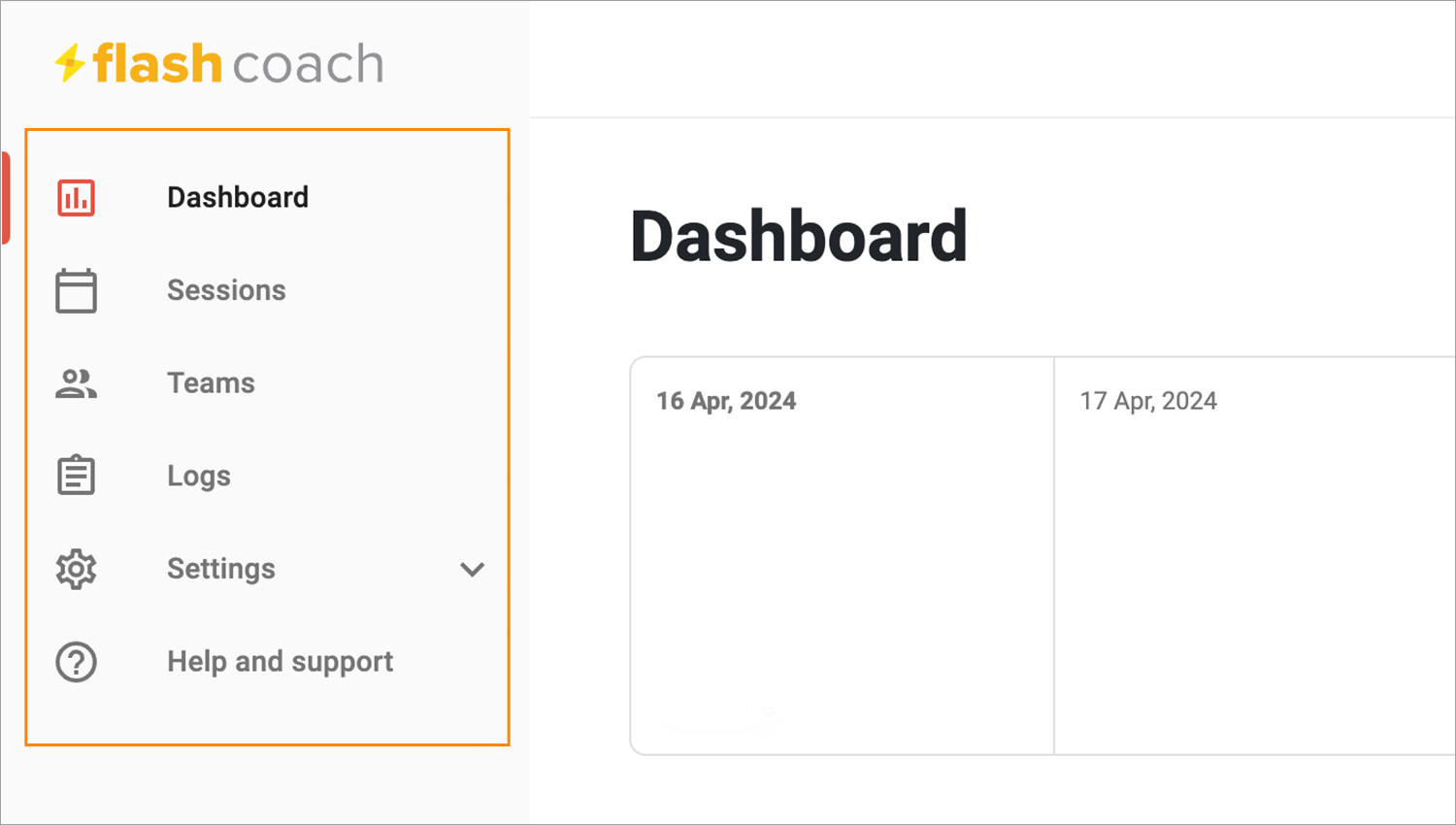Viewport: 1456px width, 825px height.
Task: Click the Dashboard bar chart icon
Action: click(76, 197)
